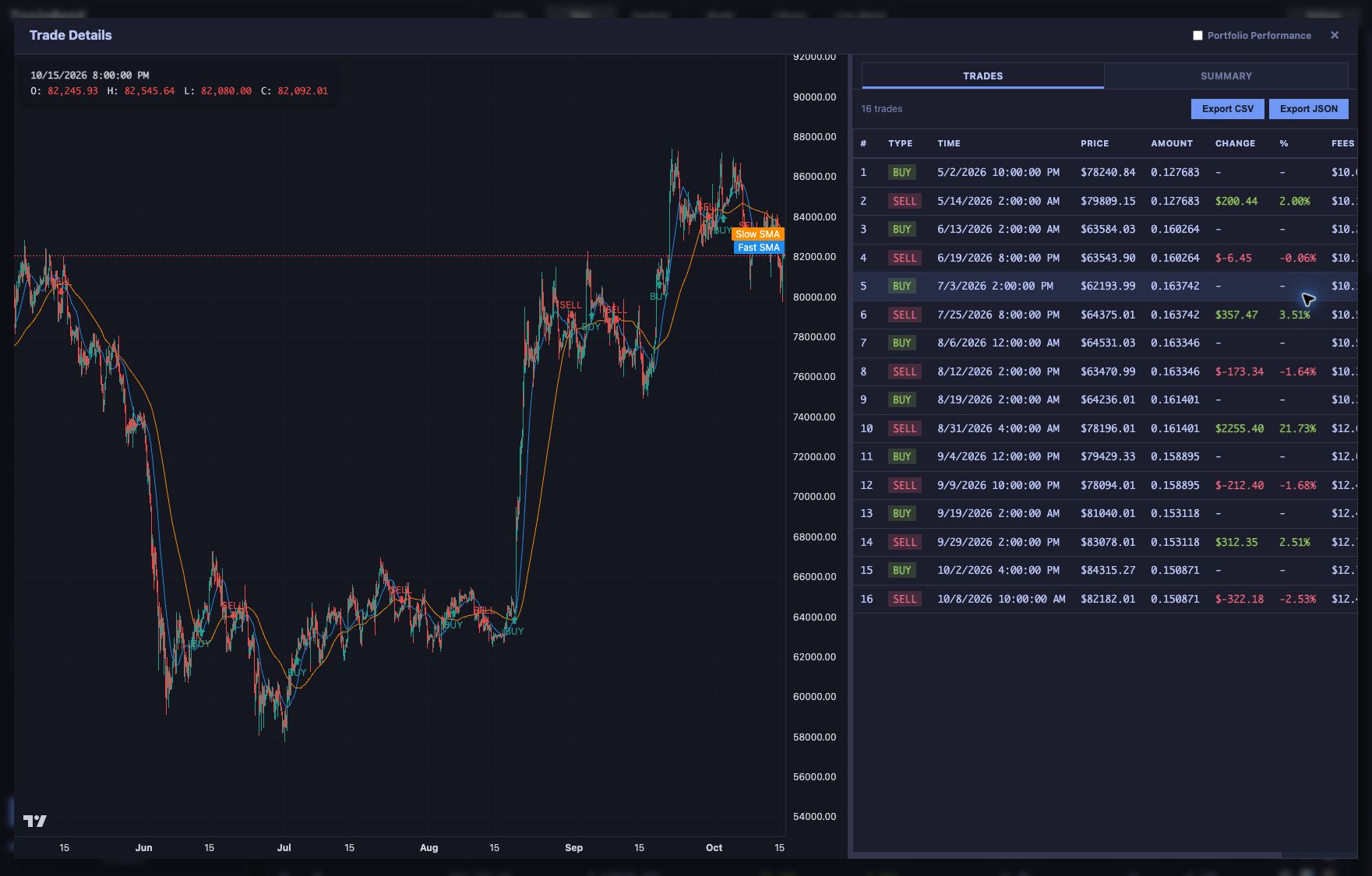The height and width of the screenshot is (876, 1372).
Task: Click the Slow SMA chart label
Action: (x=757, y=234)
